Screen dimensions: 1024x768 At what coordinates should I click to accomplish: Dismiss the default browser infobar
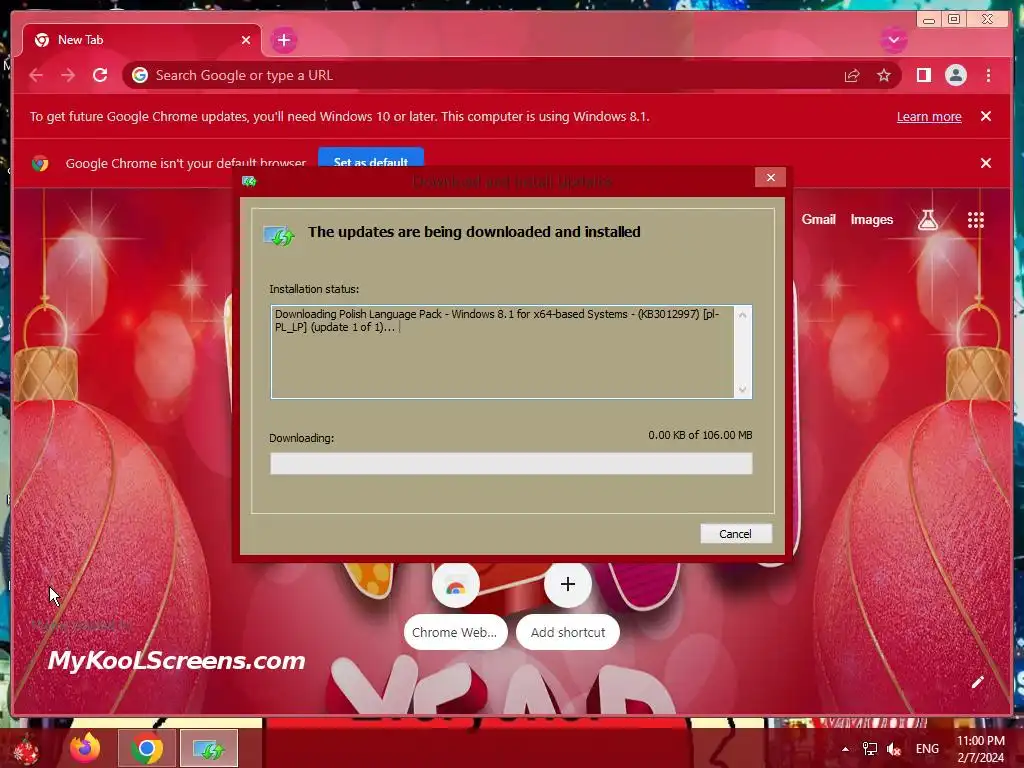(985, 163)
